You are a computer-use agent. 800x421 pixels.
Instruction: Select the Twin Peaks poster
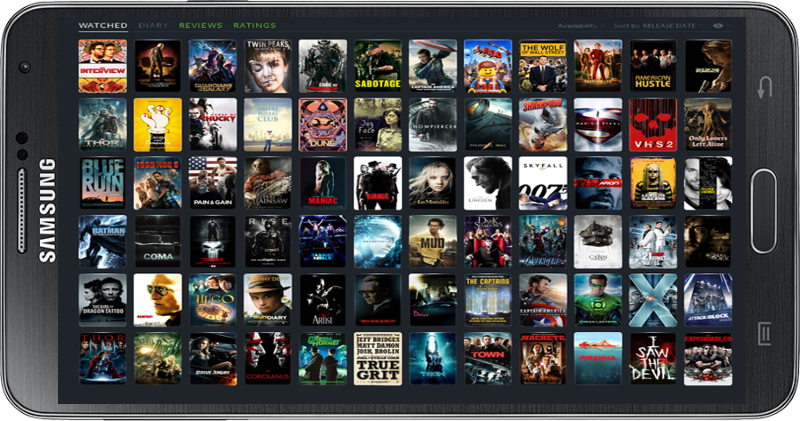268,66
